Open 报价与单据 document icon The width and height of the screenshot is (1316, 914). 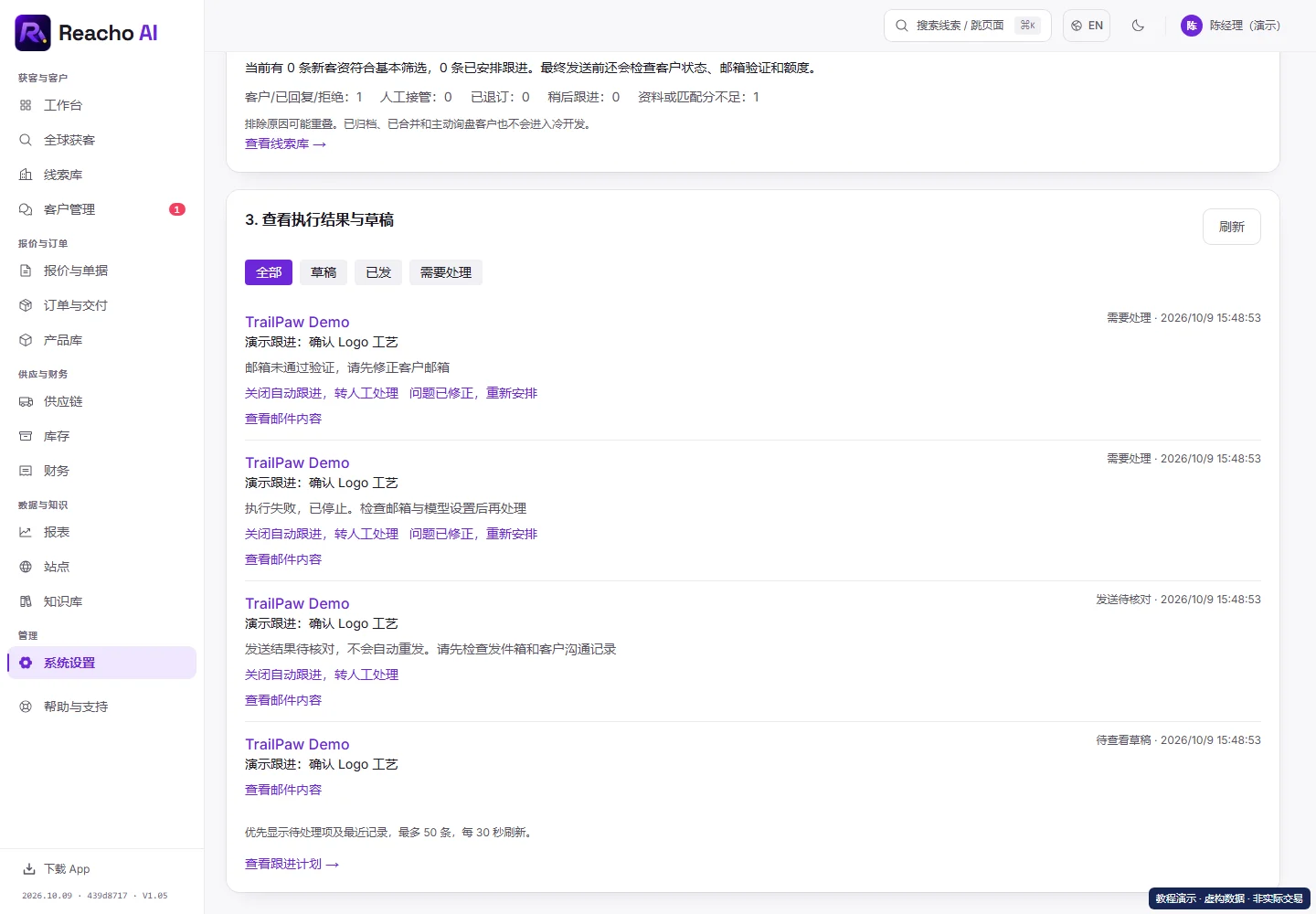click(26, 271)
